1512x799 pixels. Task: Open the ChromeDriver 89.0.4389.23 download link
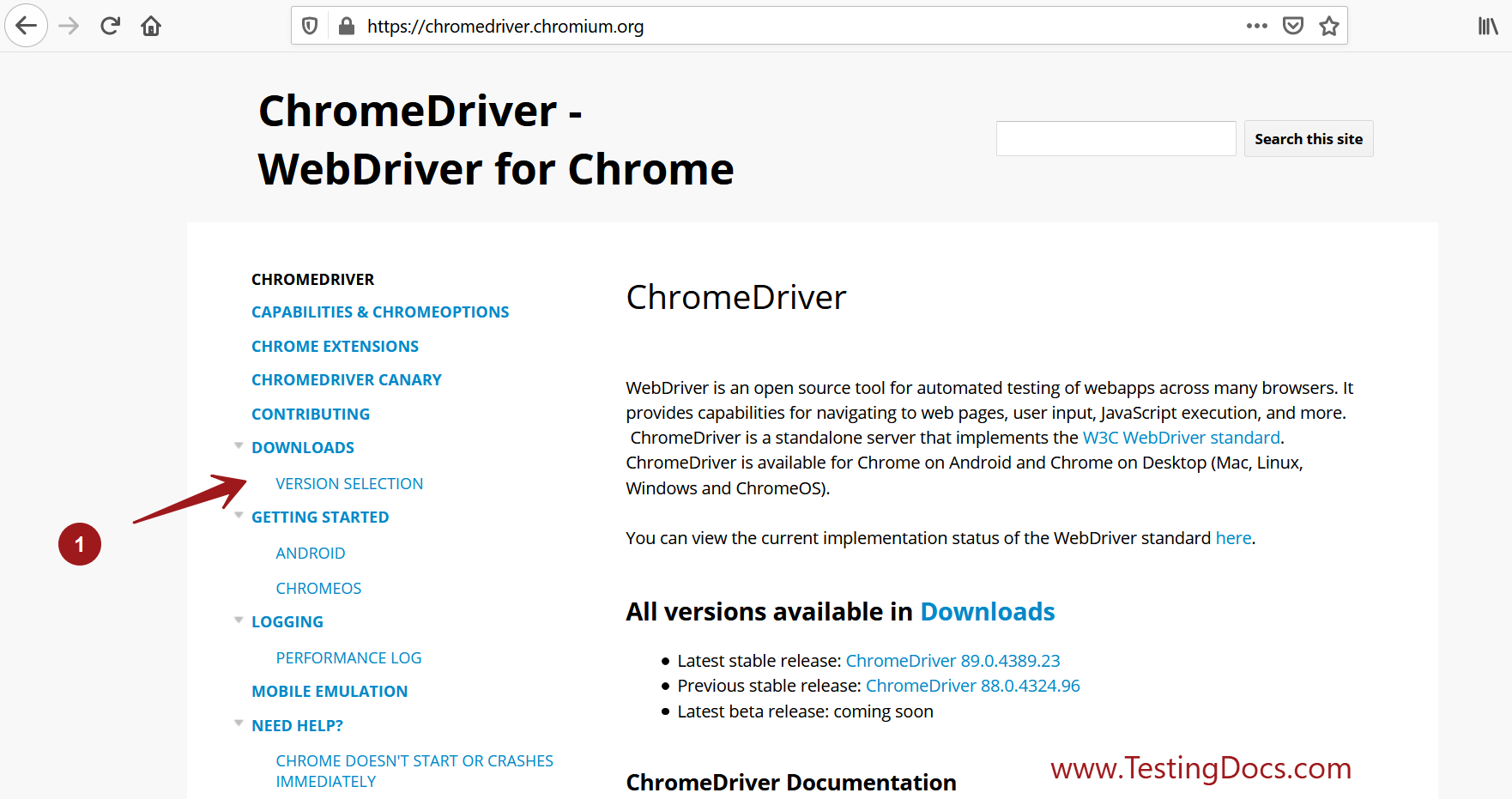point(953,660)
